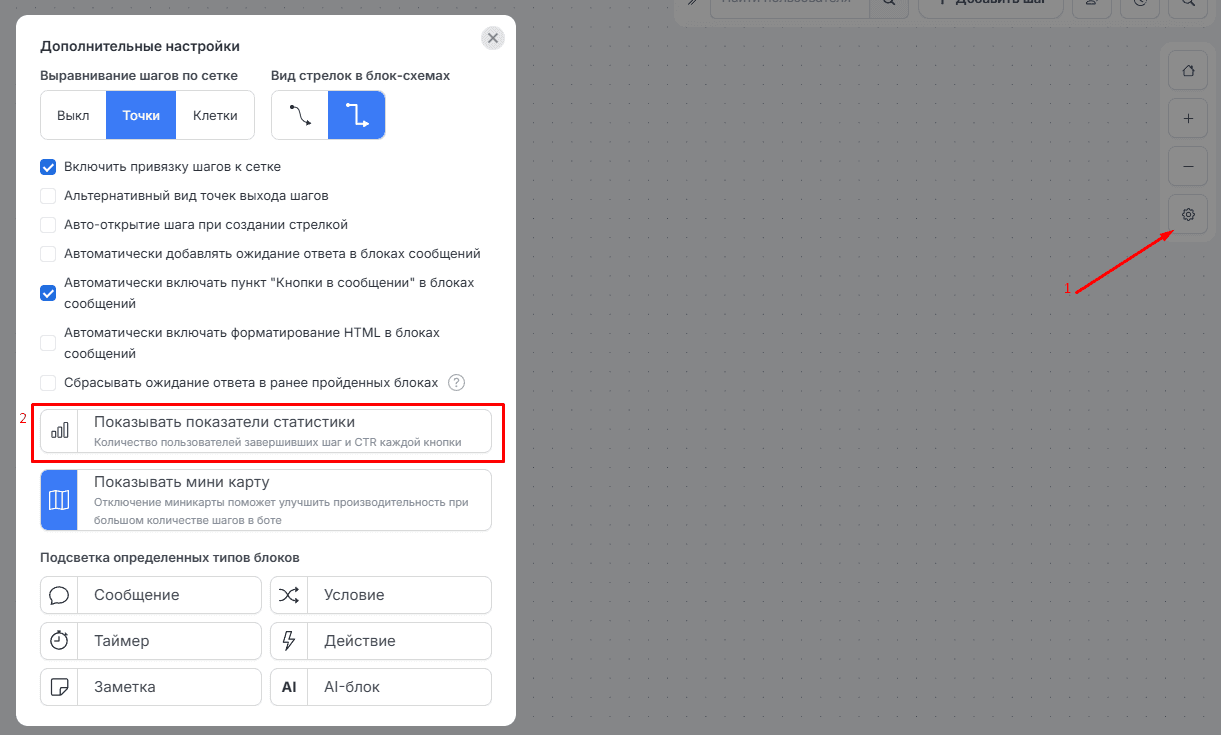Image resolution: width=1221 pixels, height=735 pixels.
Task: Uncheck 'Включить привязку шагов к сетке'
Action: point(48,167)
